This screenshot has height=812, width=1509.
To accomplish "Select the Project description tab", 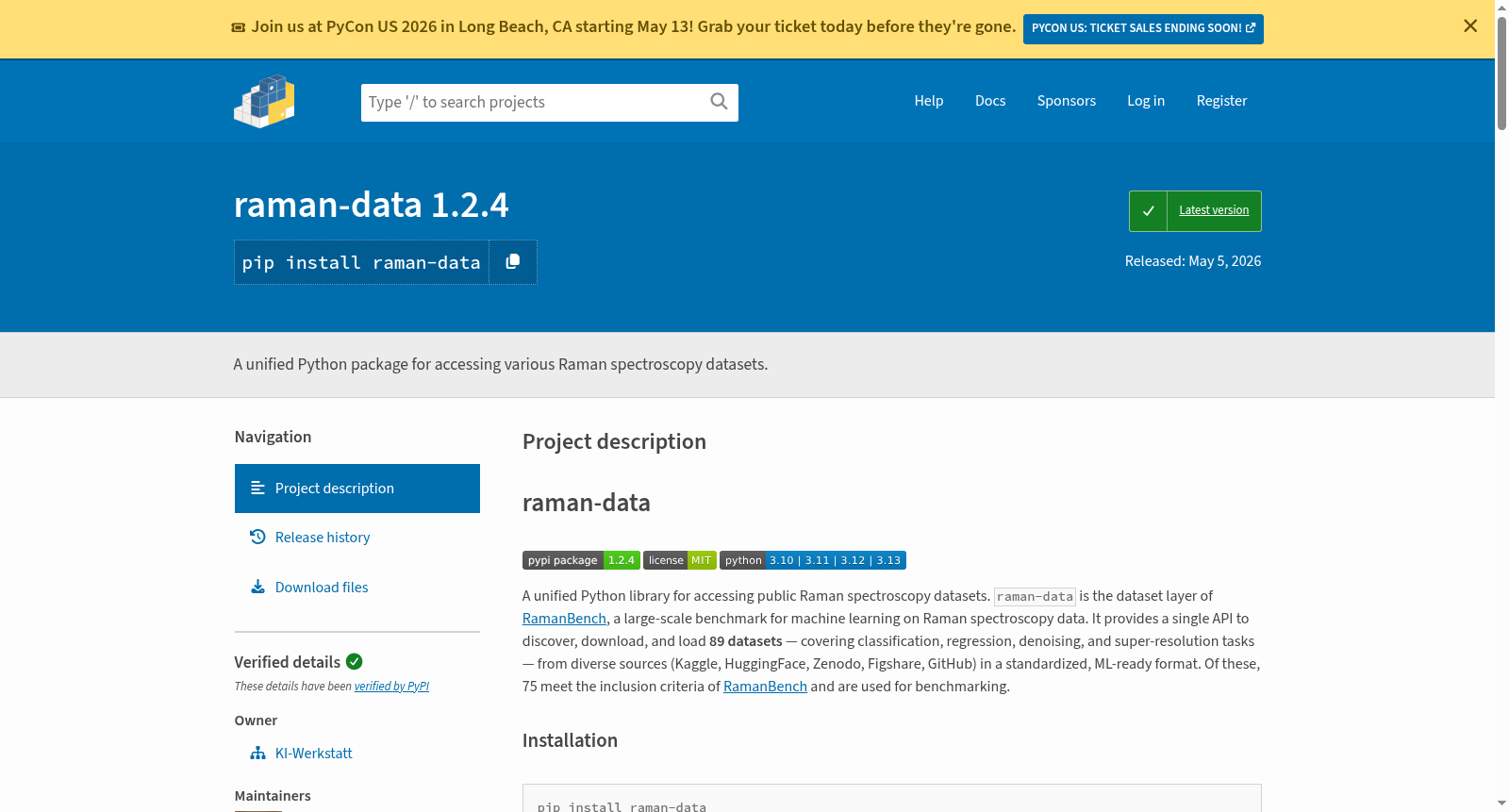I will (357, 489).
